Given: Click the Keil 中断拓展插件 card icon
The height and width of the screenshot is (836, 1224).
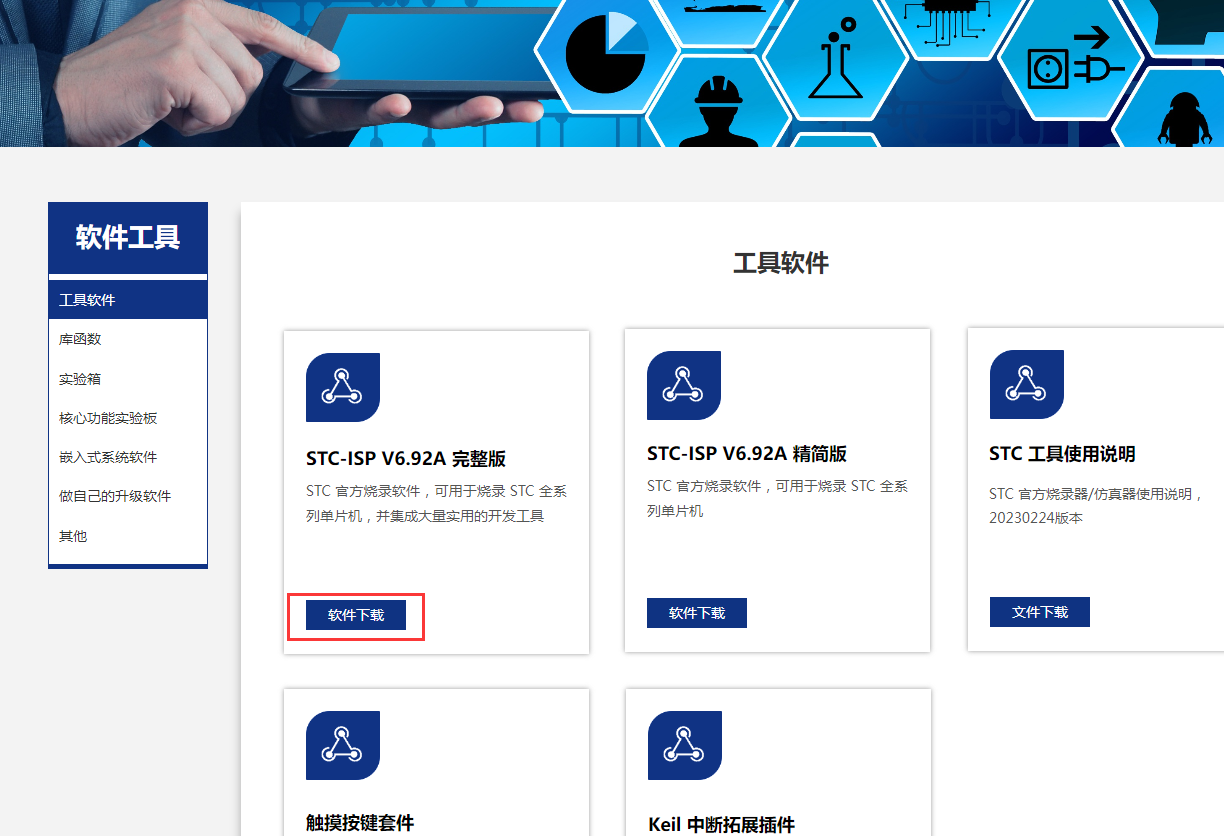Looking at the screenshot, I should [x=685, y=745].
